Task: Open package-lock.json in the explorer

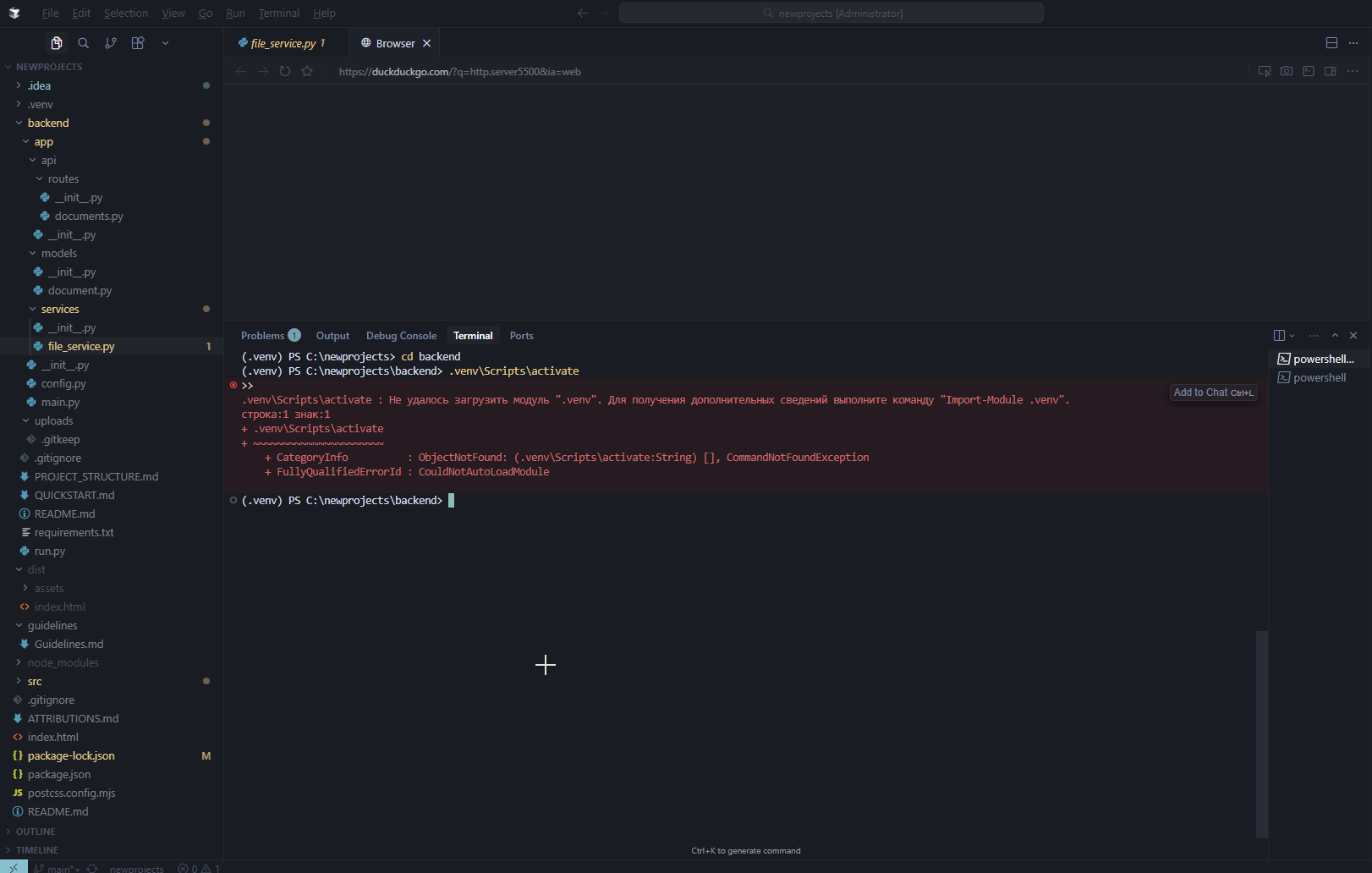Action: click(x=112, y=755)
